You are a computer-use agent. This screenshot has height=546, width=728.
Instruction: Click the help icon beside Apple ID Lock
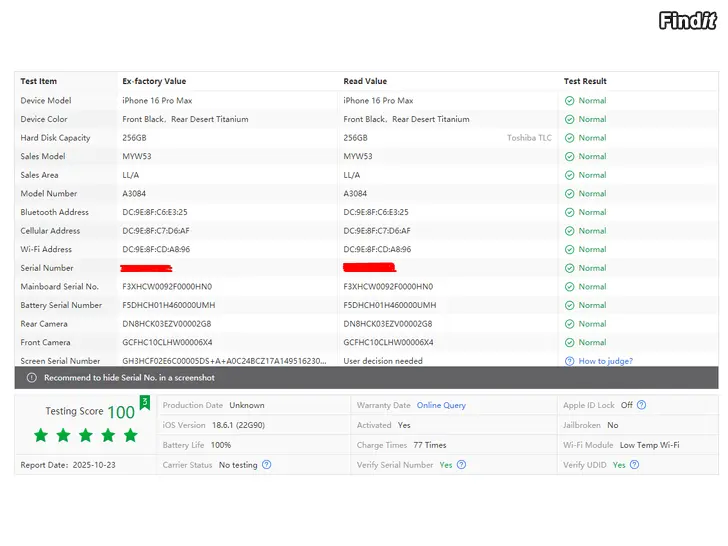(642, 405)
